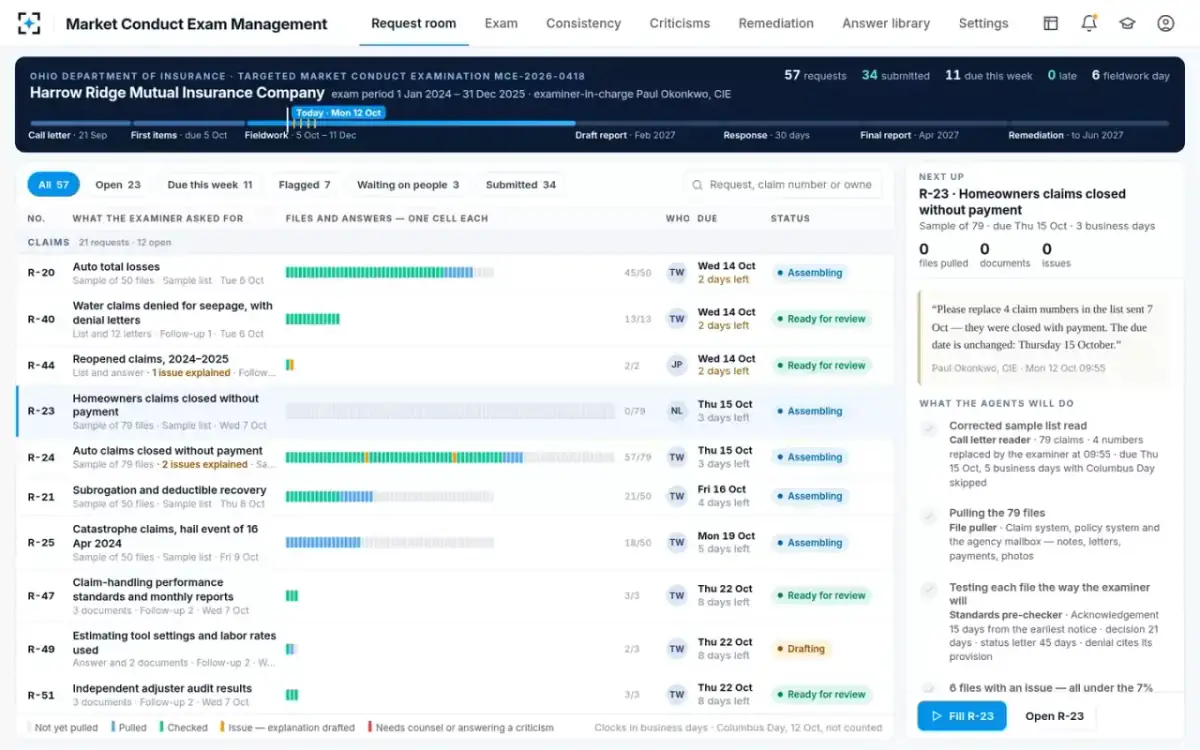
Task: Open the Criticisms tab
Action: point(680,23)
